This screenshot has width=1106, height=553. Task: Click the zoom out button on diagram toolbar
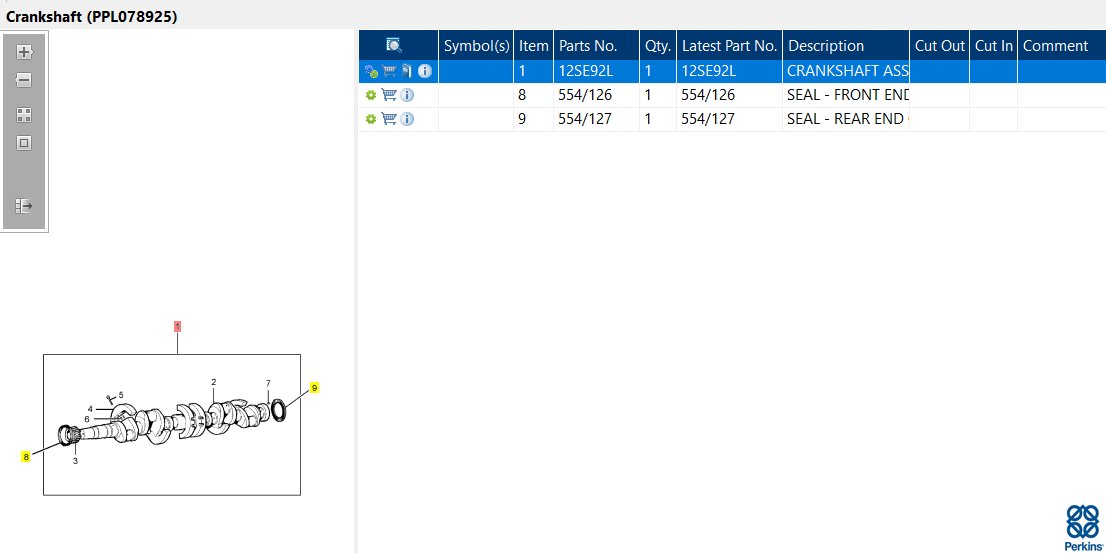pyautogui.click(x=24, y=80)
